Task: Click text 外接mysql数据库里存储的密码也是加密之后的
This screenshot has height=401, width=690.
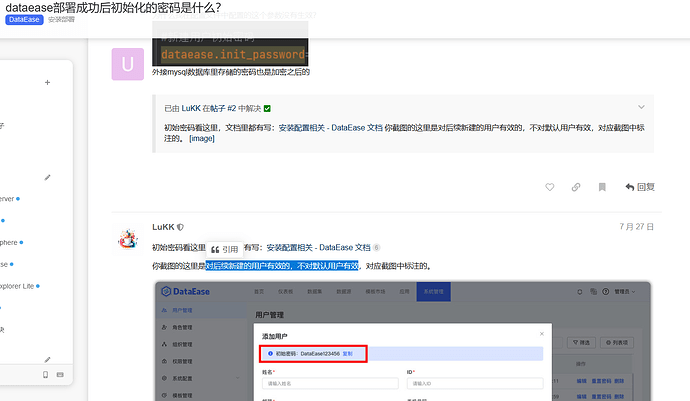Action: pos(231,72)
